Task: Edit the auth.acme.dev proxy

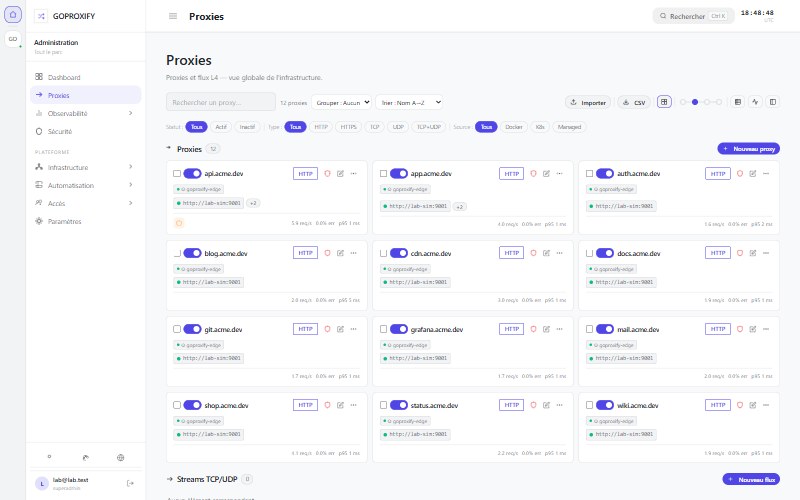Action: tap(753, 173)
